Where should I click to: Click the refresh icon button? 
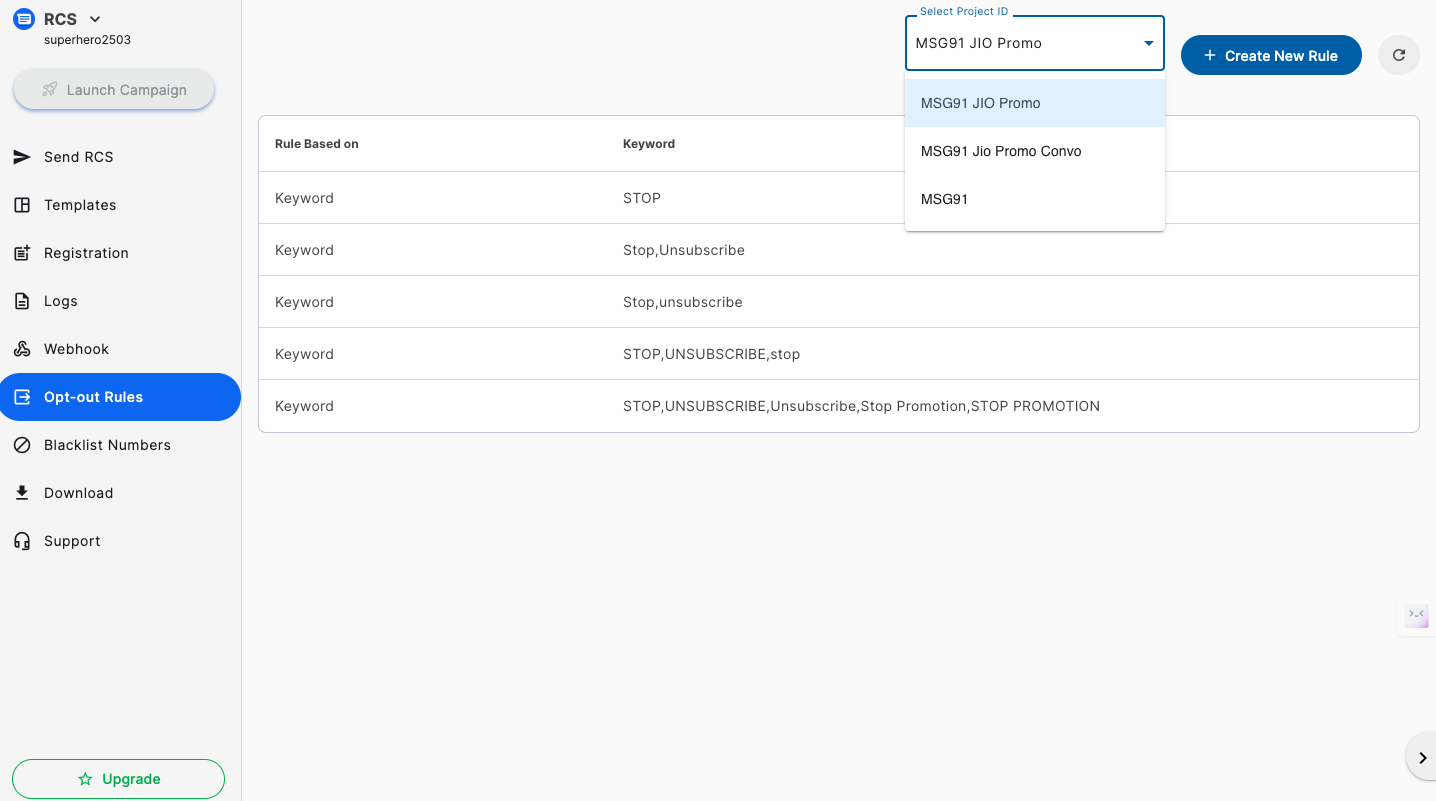(x=1399, y=55)
